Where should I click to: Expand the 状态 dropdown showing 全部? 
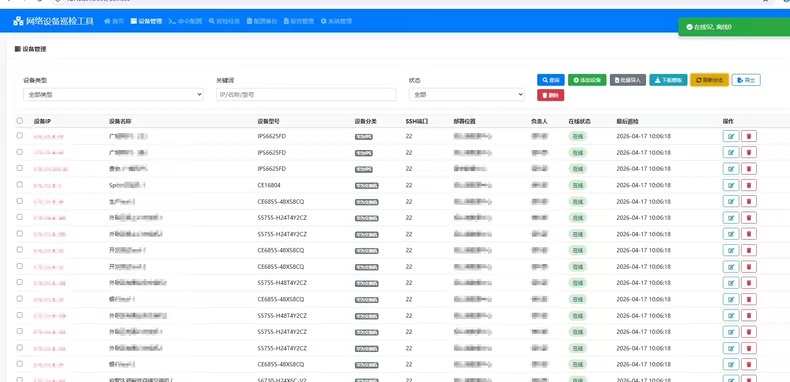467,94
